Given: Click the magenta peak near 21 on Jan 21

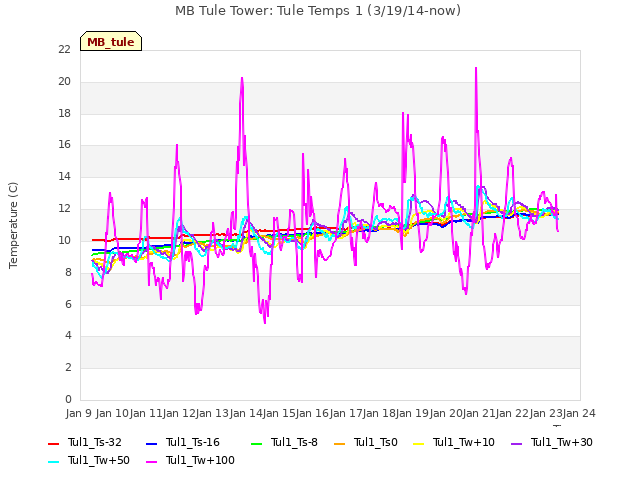Looking at the screenshot, I should 476,68.
